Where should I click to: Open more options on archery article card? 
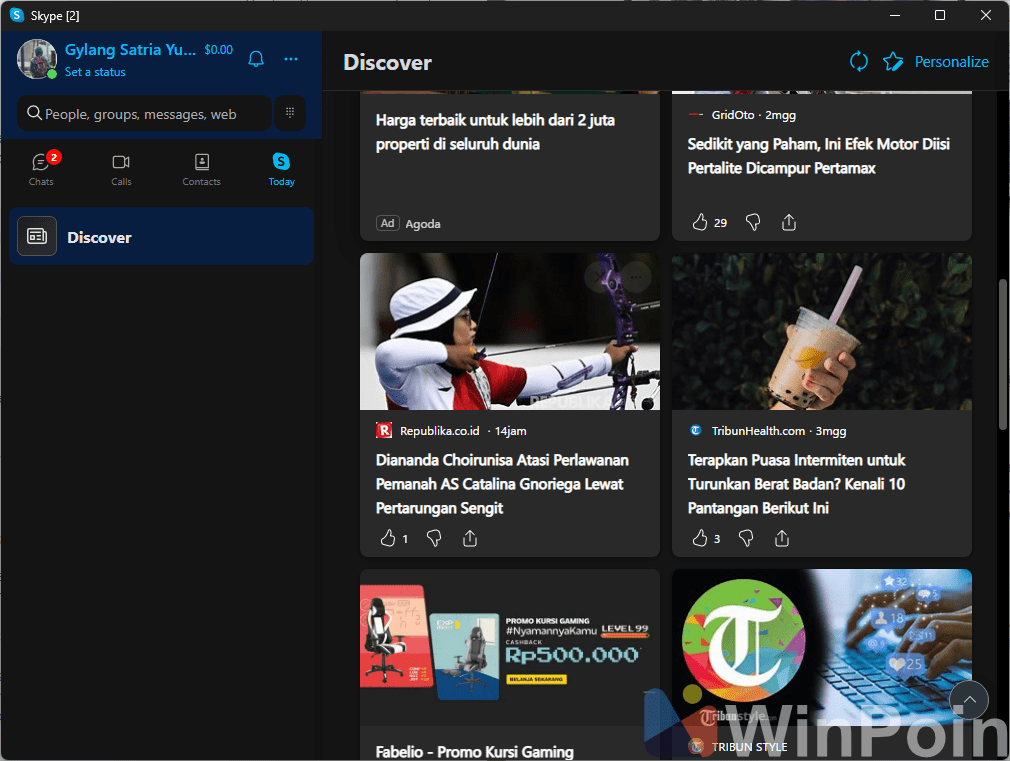[x=635, y=276]
